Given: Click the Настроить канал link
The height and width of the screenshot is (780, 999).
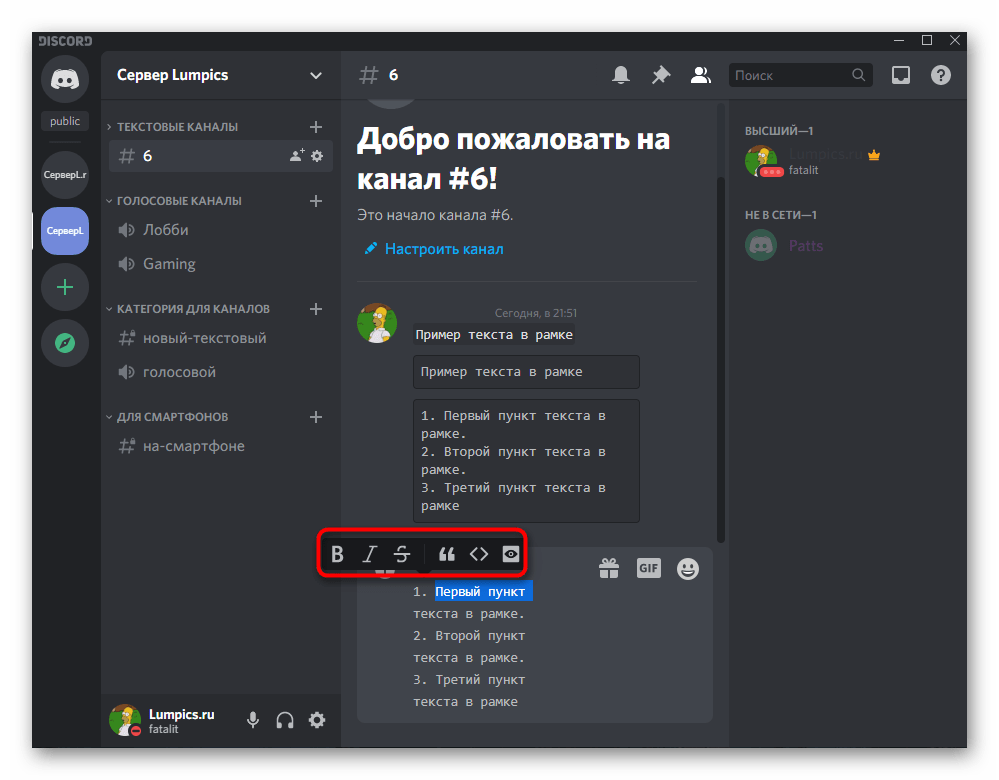Looking at the screenshot, I should [x=444, y=249].
